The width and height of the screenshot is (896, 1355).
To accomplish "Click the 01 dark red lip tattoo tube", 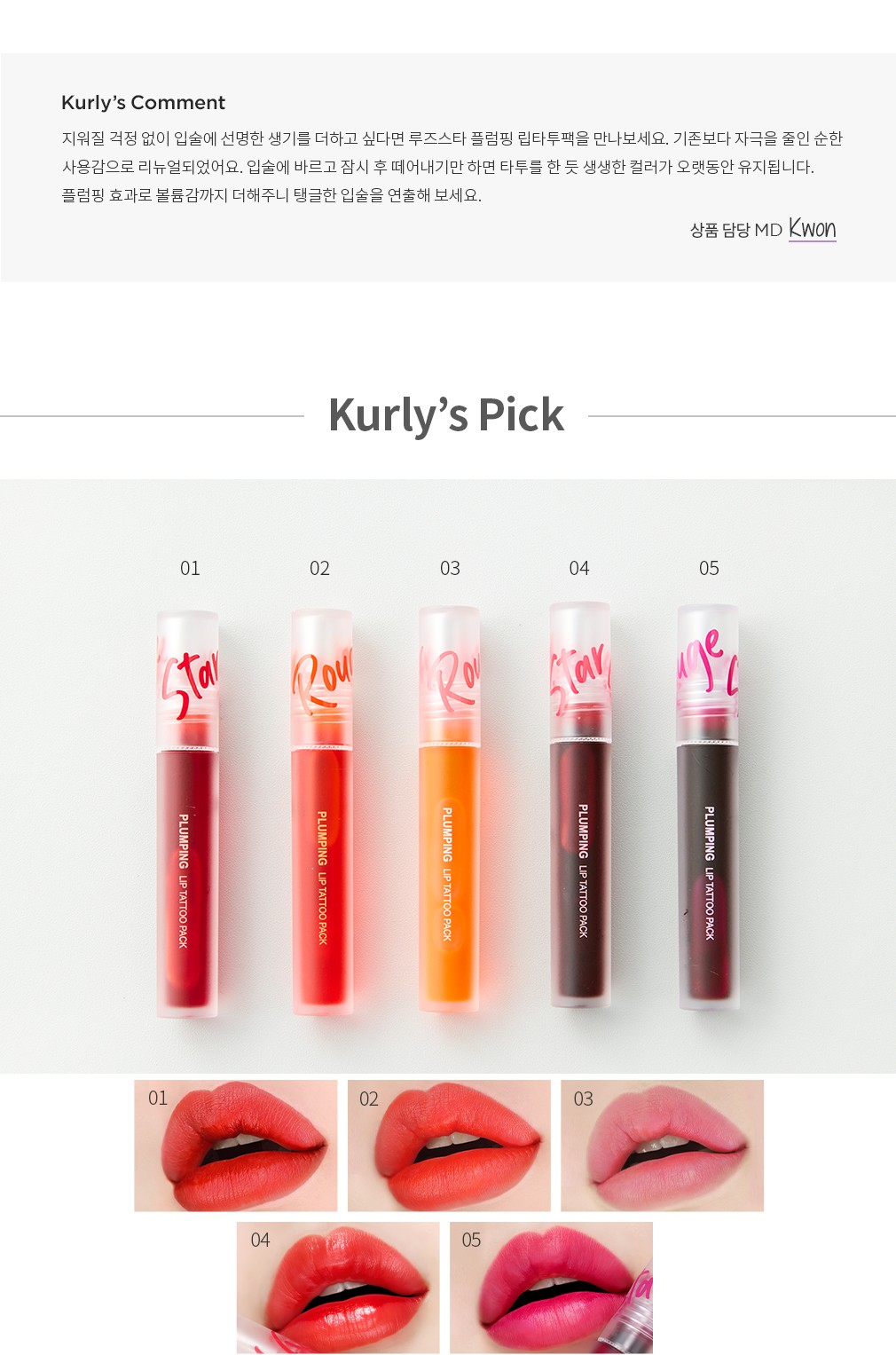I will click(187, 814).
